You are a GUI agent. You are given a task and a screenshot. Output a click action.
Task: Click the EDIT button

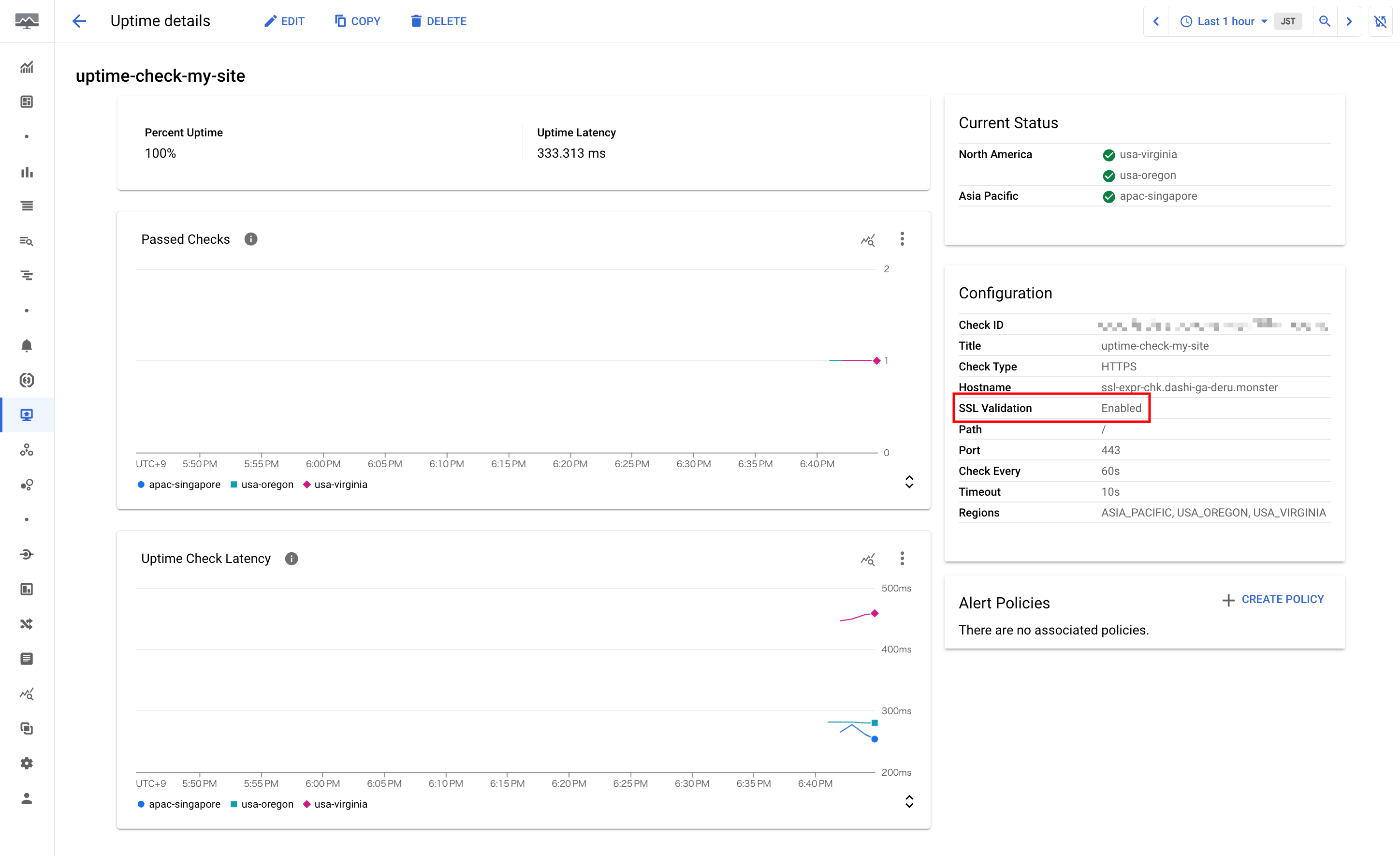(x=284, y=21)
